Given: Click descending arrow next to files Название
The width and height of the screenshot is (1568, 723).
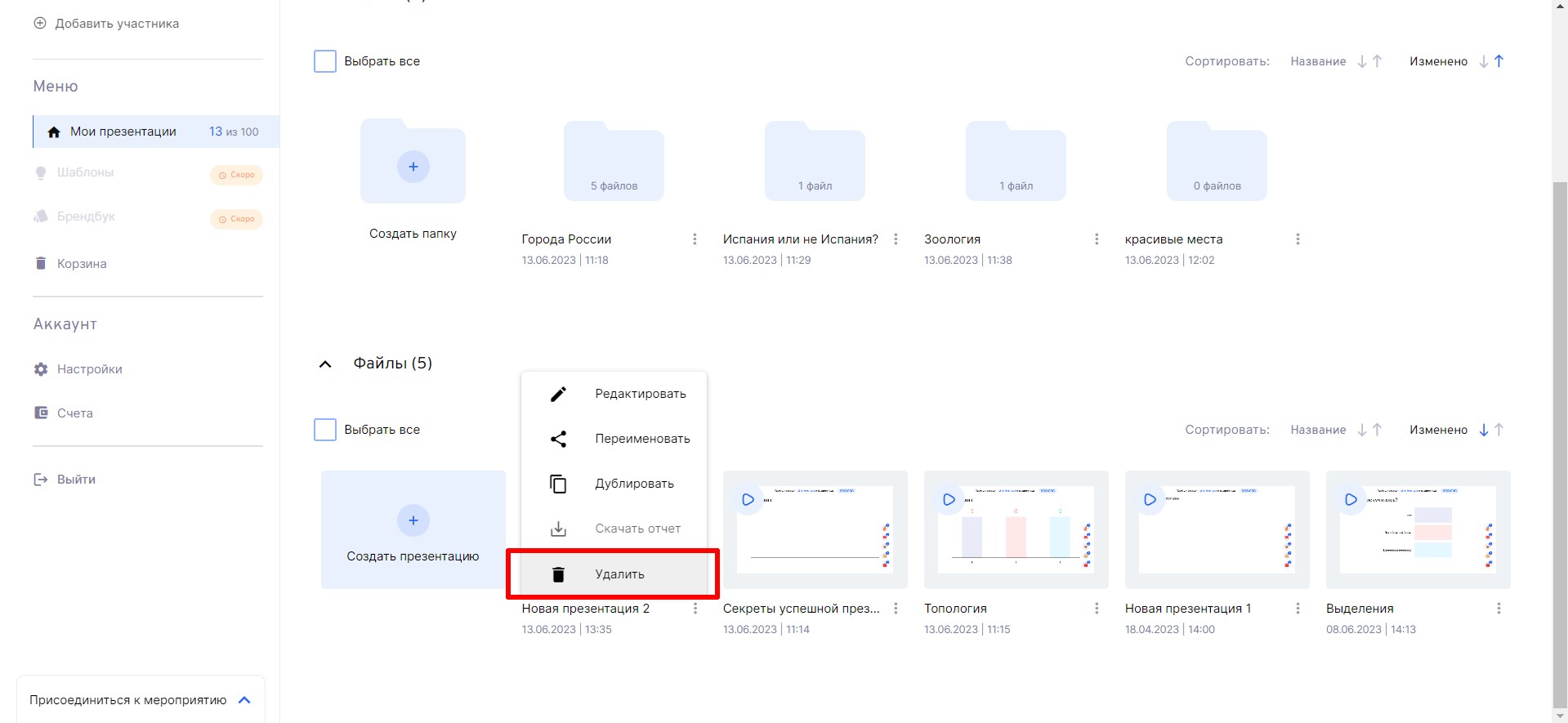Looking at the screenshot, I should (x=1362, y=430).
